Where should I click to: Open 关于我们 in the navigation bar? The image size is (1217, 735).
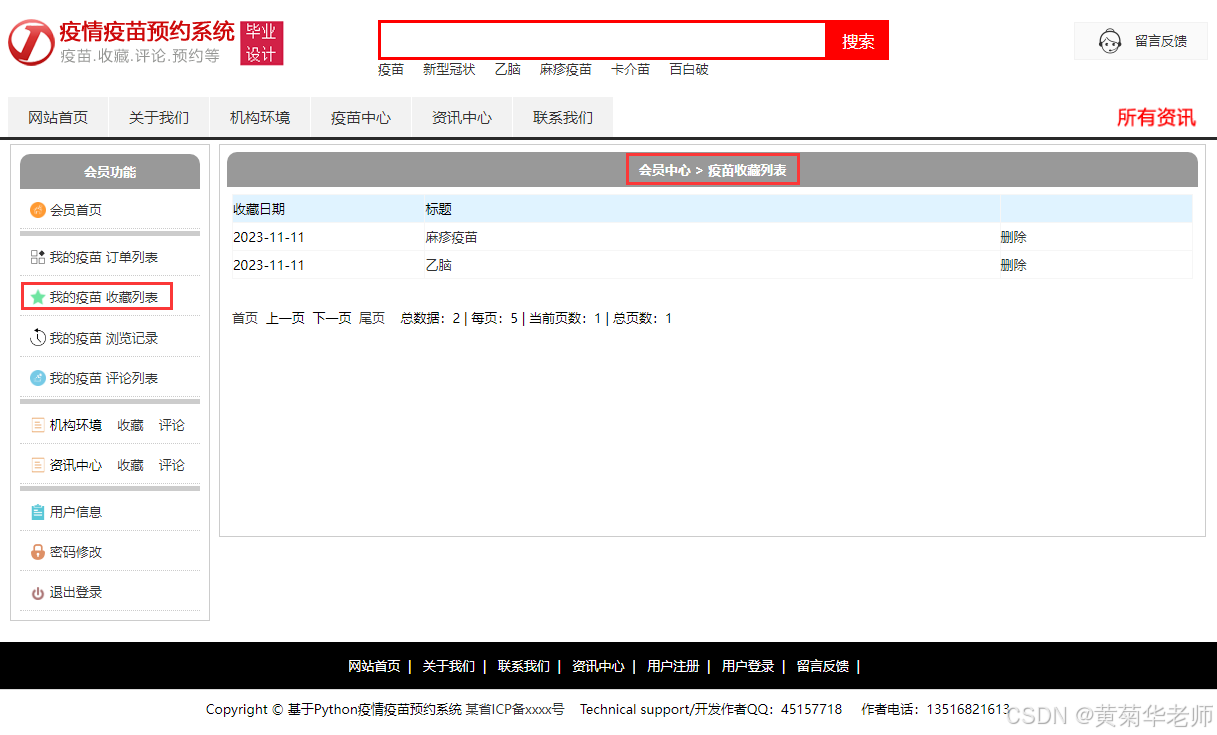(158, 117)
